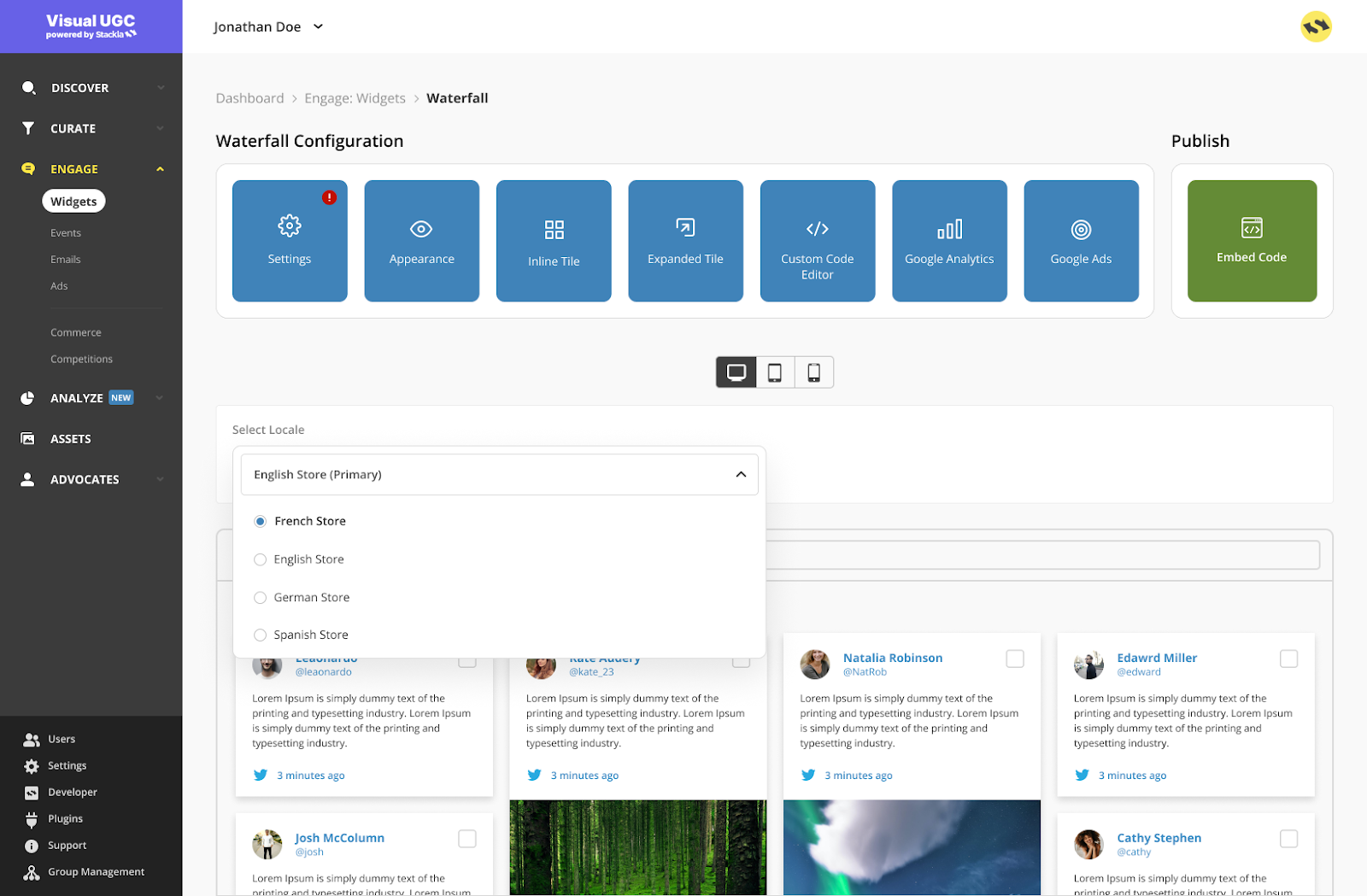Open Josh McColumn's profile name link

[x=339, y=838]
